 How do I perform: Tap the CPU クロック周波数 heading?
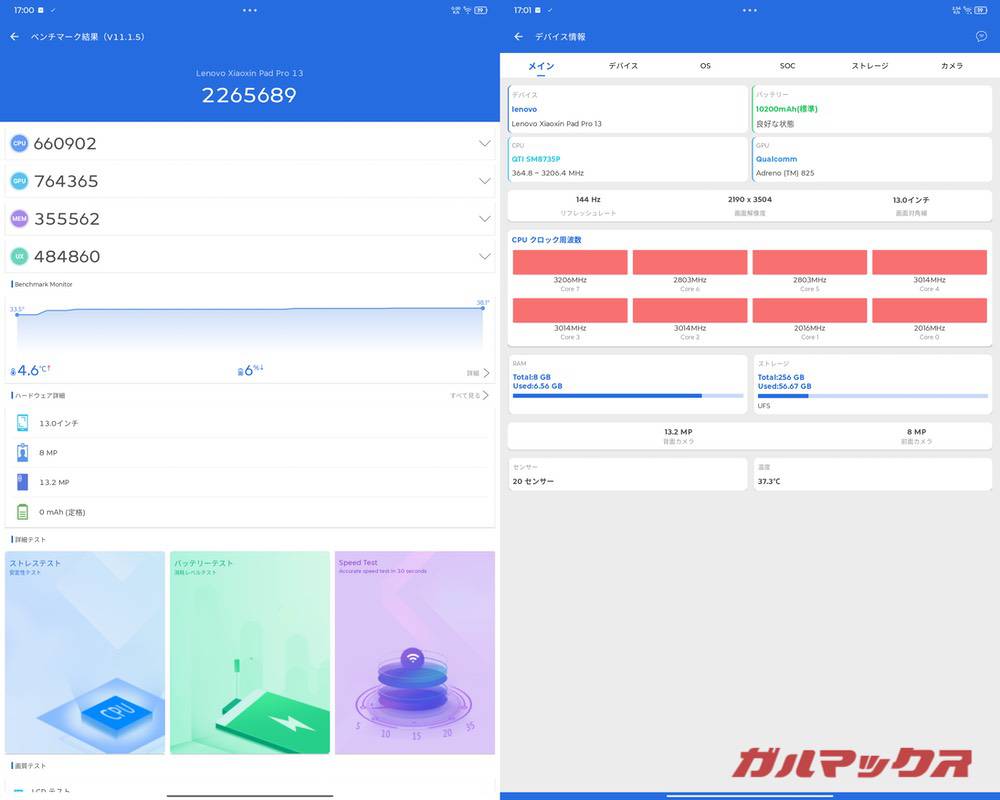(x=547, y=240)
